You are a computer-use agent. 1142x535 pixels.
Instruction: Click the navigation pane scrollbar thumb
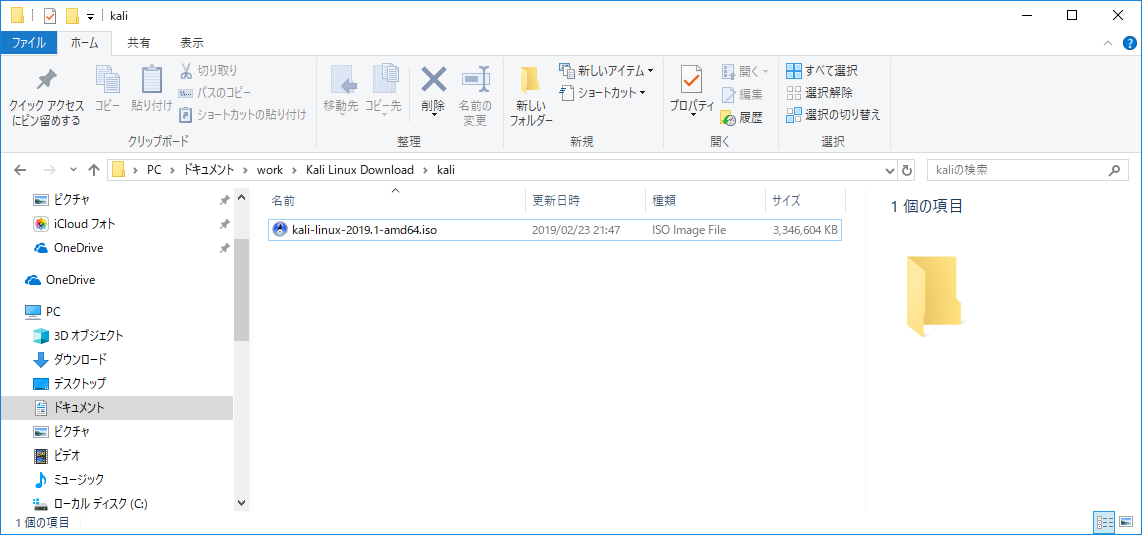[242, 290]
